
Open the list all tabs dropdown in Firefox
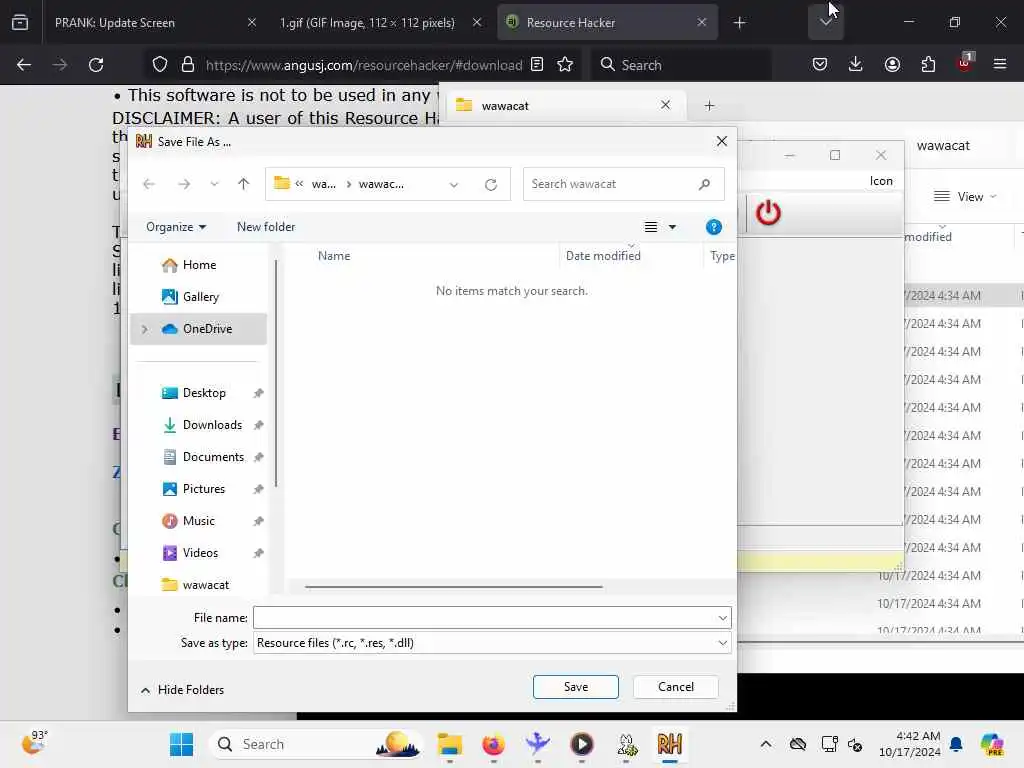tap(825, 23)
